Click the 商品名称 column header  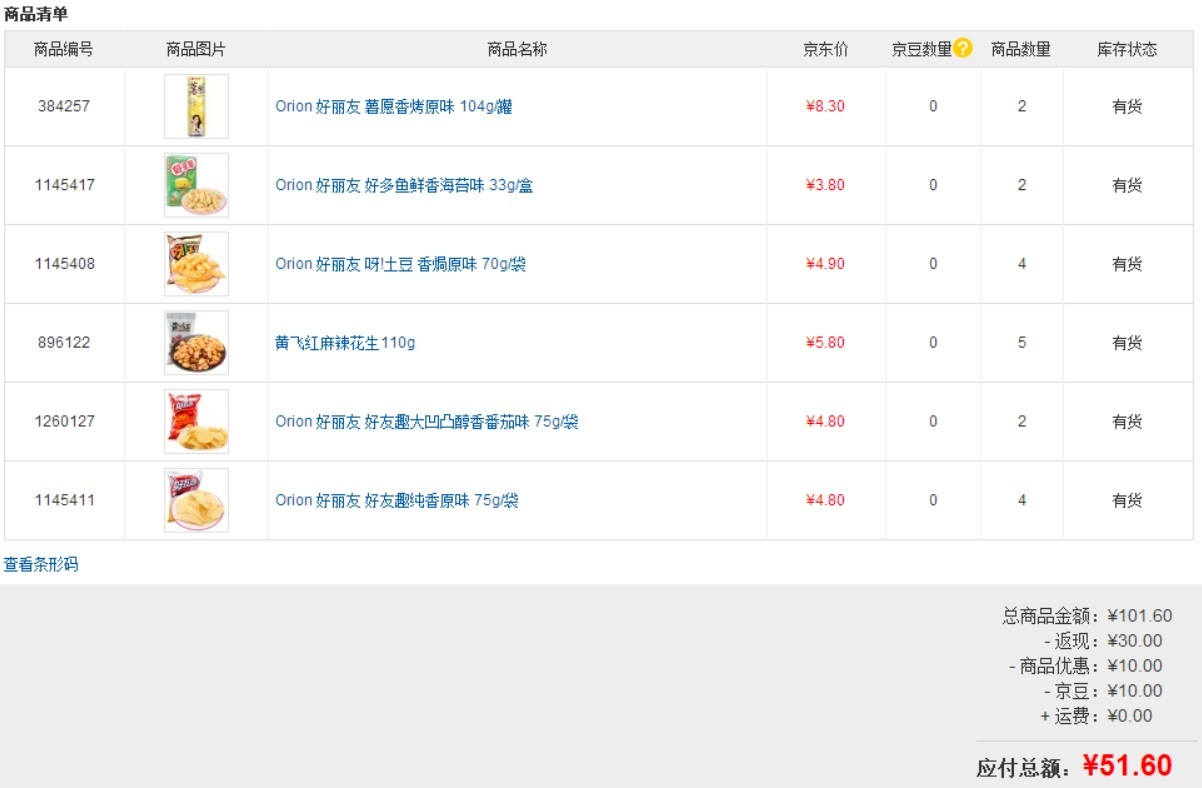(517, 49)
